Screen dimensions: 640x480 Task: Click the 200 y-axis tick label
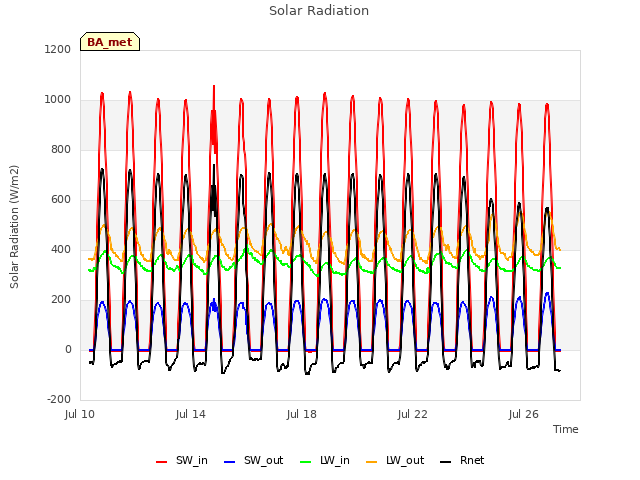[61, 300]
